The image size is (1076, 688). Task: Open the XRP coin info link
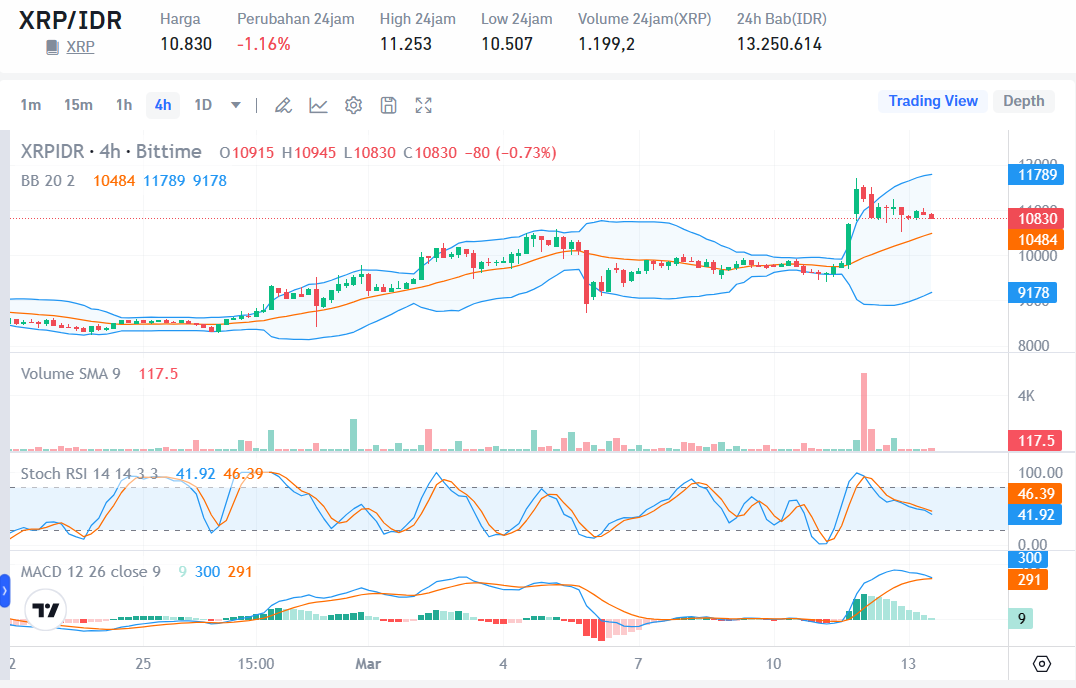tap(80, 47)
